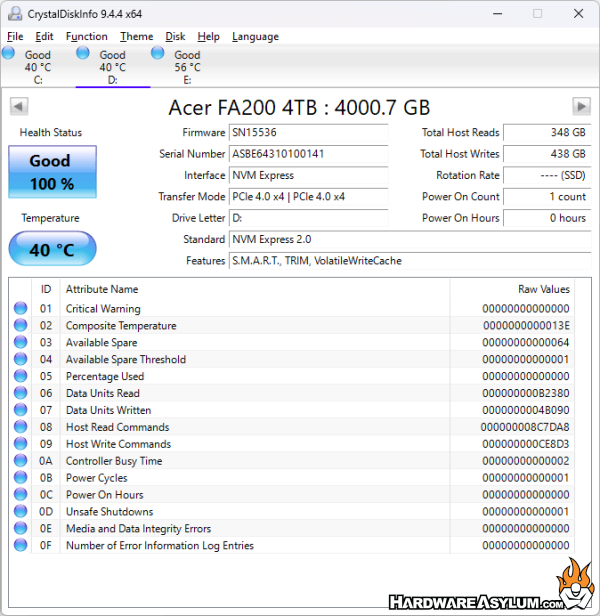Viewport: 600px width, 616px height.
Task: Click the Raw Values column header
Action: [512, 289]
